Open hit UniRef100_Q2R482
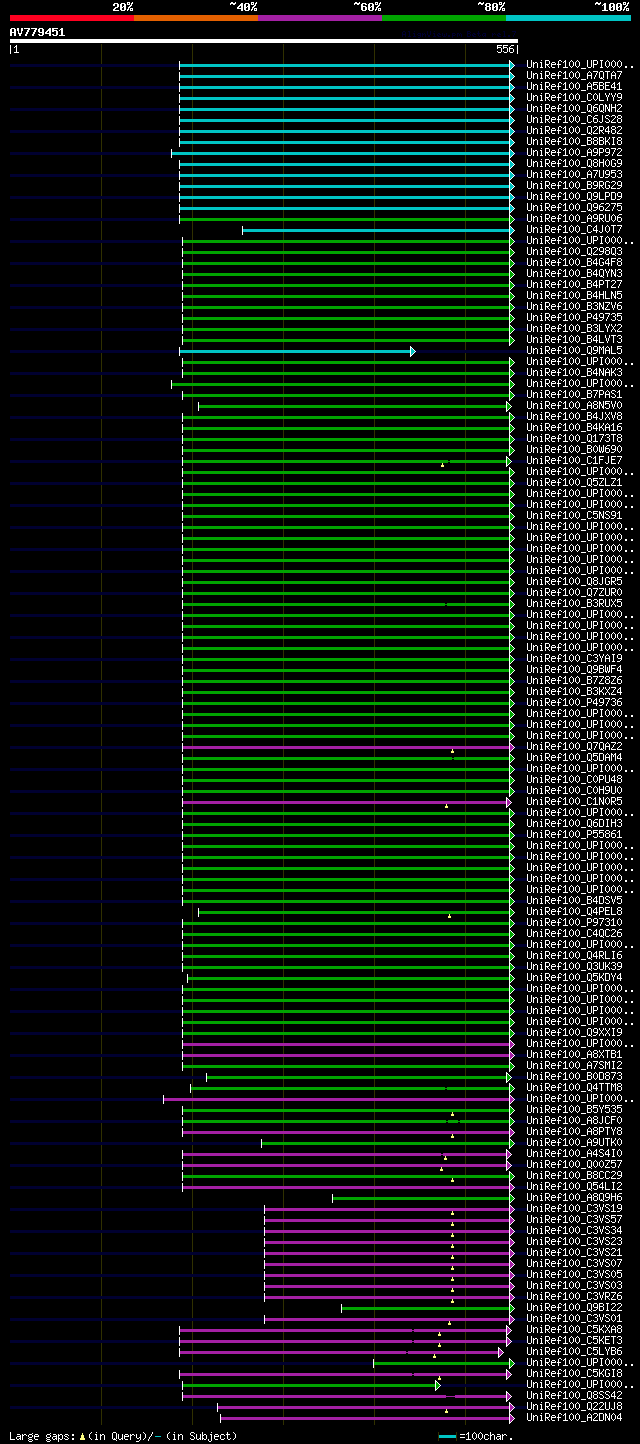Screen dimensions: 640x1444 574,131
